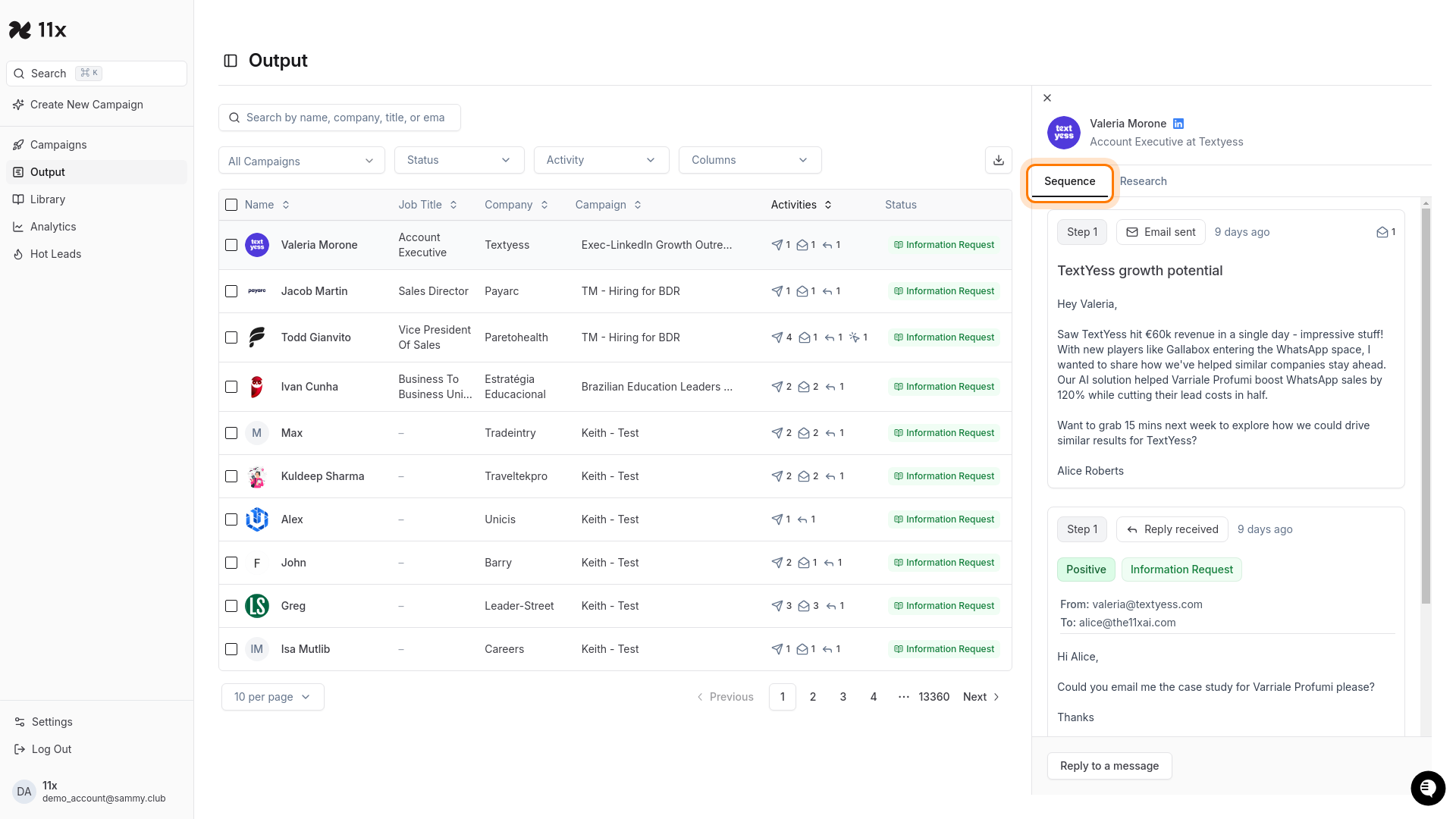
Task: Check the Max row checkbox
Action: coord(231,433)
